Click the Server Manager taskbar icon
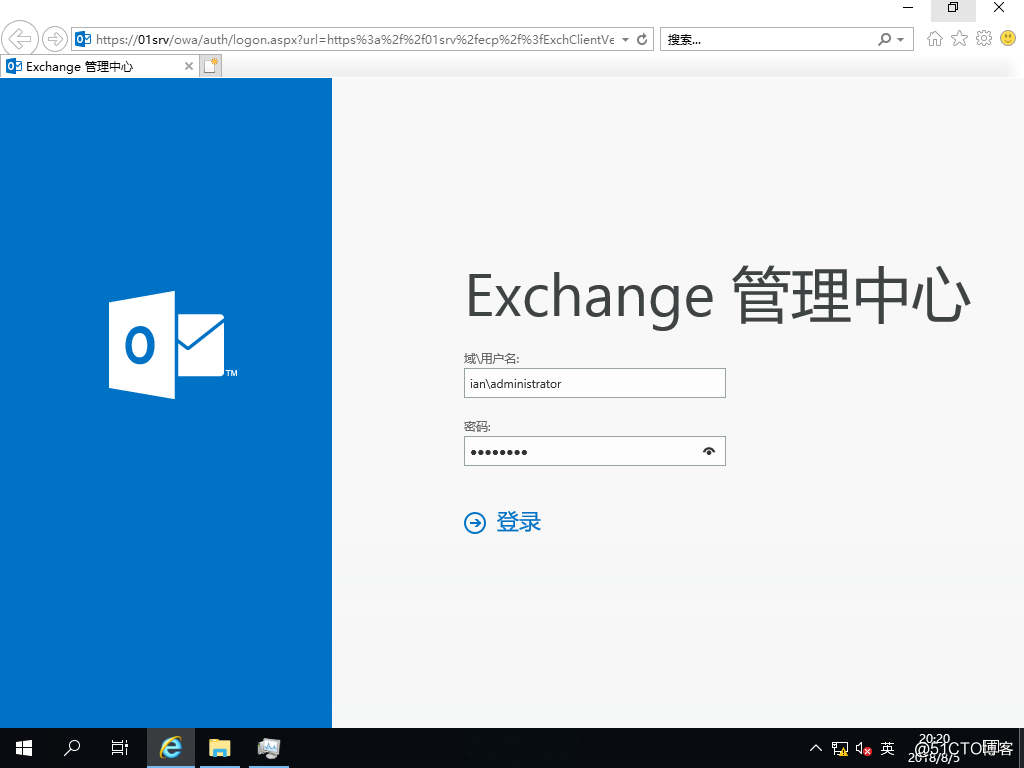The height and width of the screenshot is (768, 1024). [x=268, y=748]
